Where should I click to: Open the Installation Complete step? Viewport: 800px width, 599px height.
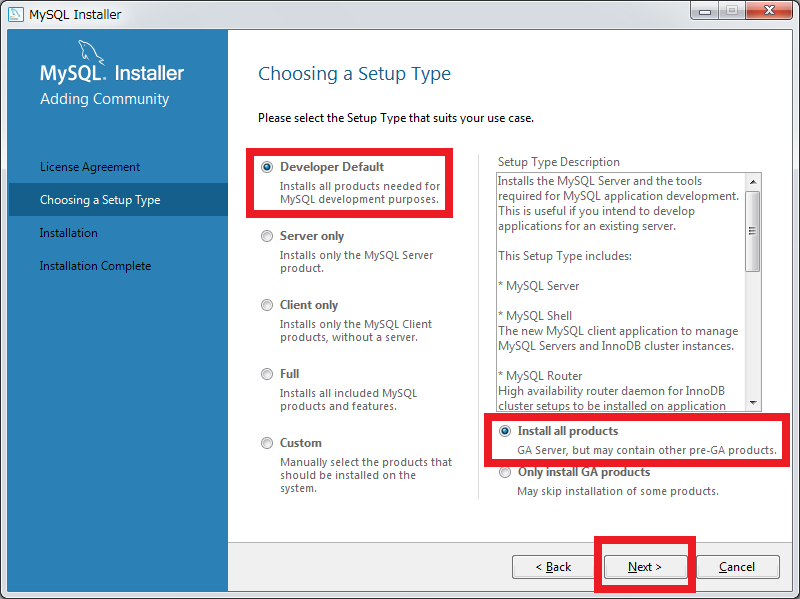pos(95,266)
